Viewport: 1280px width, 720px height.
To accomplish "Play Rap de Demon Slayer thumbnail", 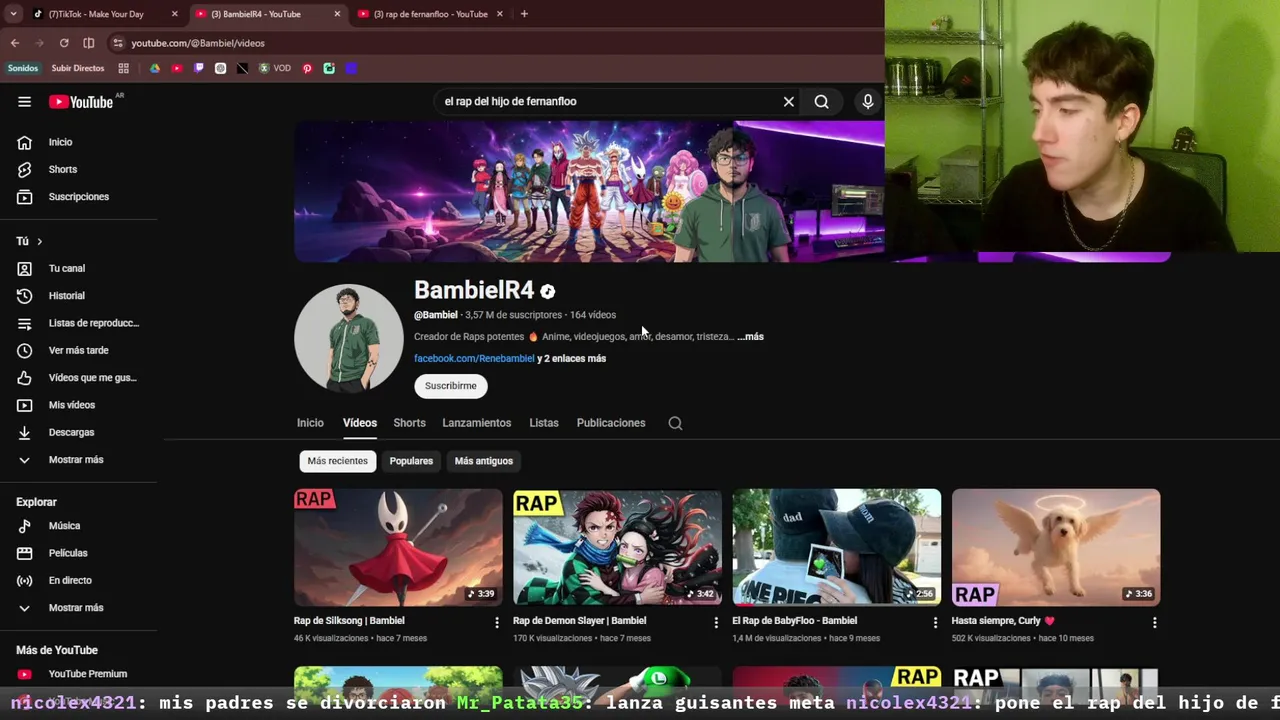I will [x=617, y=547].
